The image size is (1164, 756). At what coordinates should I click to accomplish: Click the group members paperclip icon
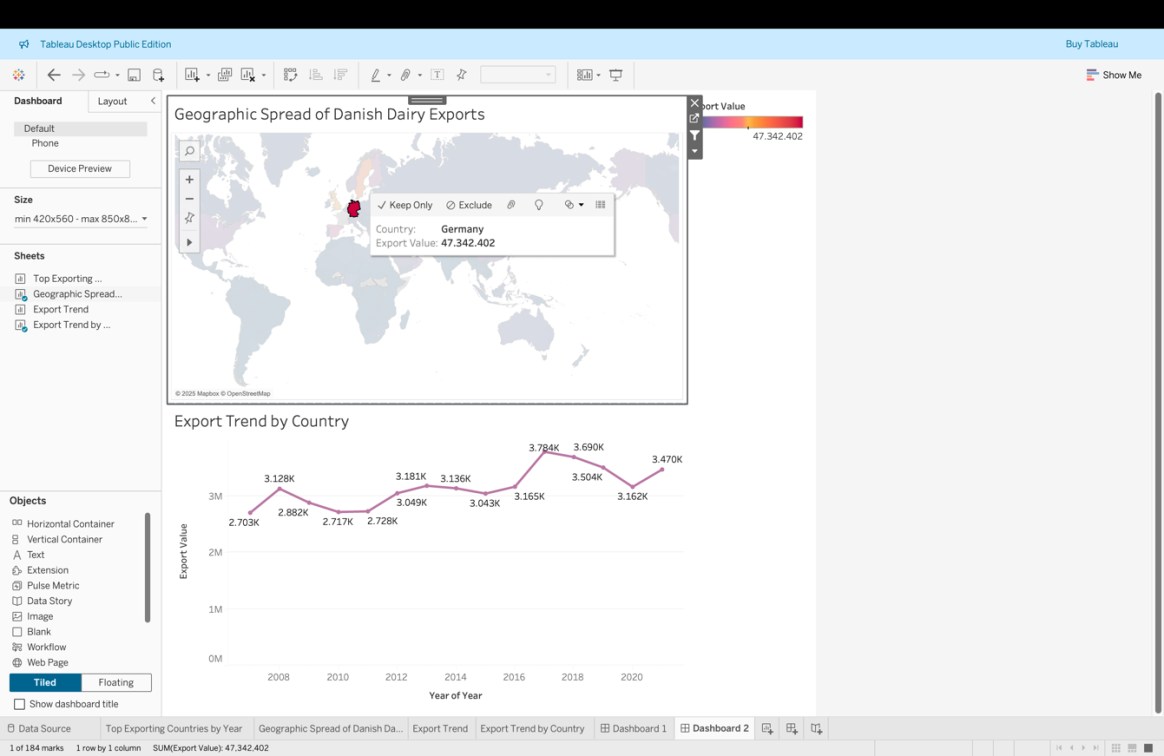point(405,75)
